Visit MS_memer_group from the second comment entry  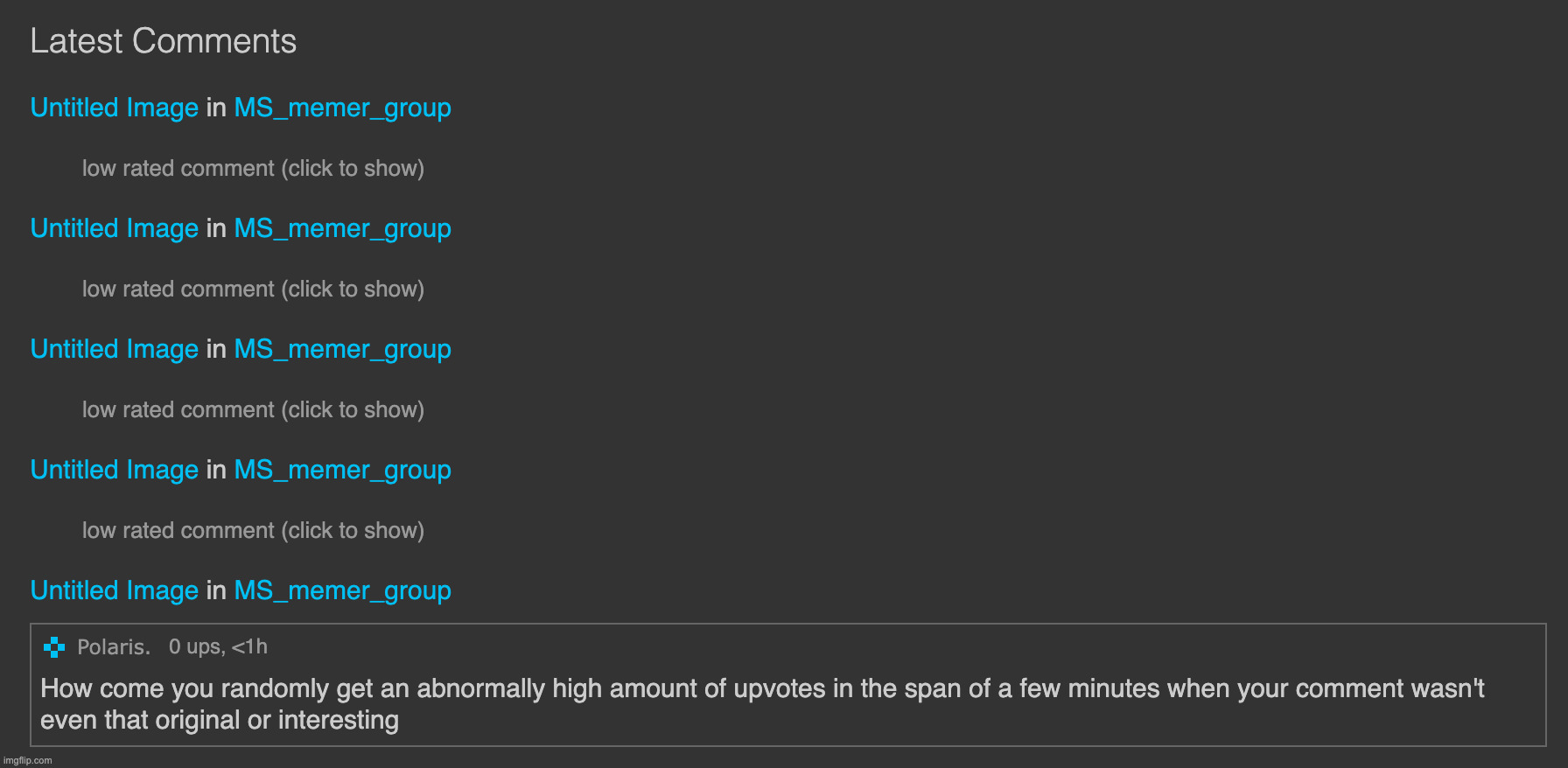[x=342, y=228]
